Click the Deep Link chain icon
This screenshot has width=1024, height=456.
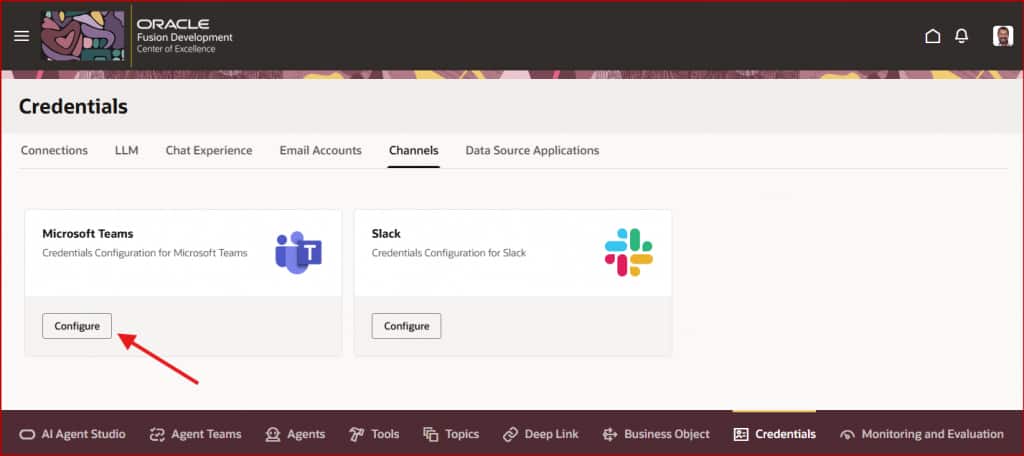pyautogui.click(x=511, y=434)
